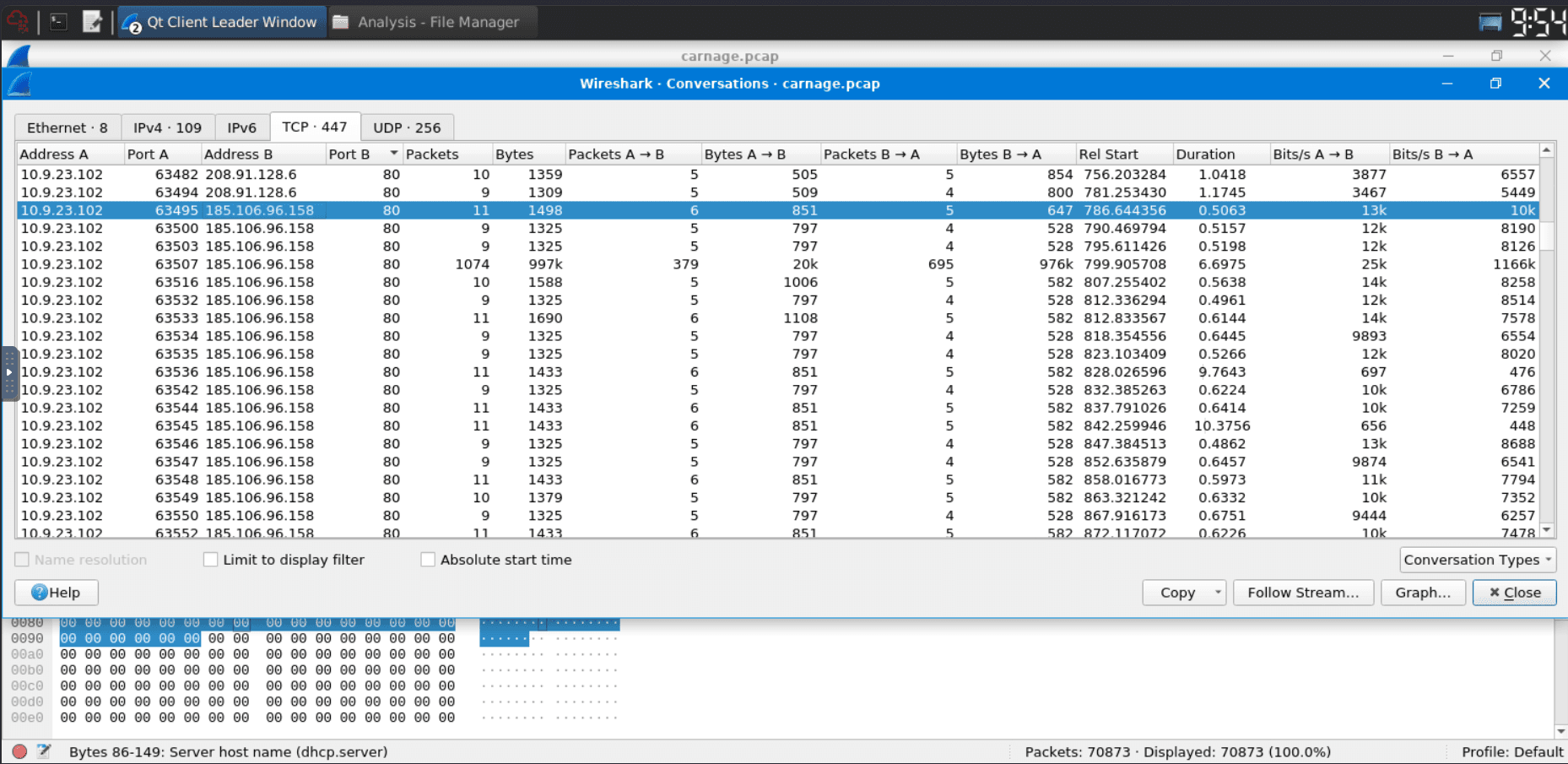Click scroll-down arrow of the conversations list
The image size is (1568, 764).
[1547, 530]
